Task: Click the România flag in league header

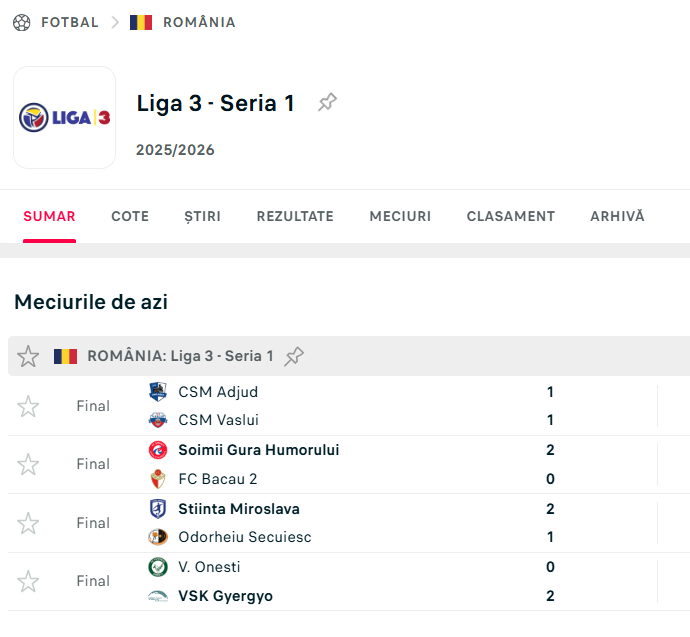Action: click(66, 356)
